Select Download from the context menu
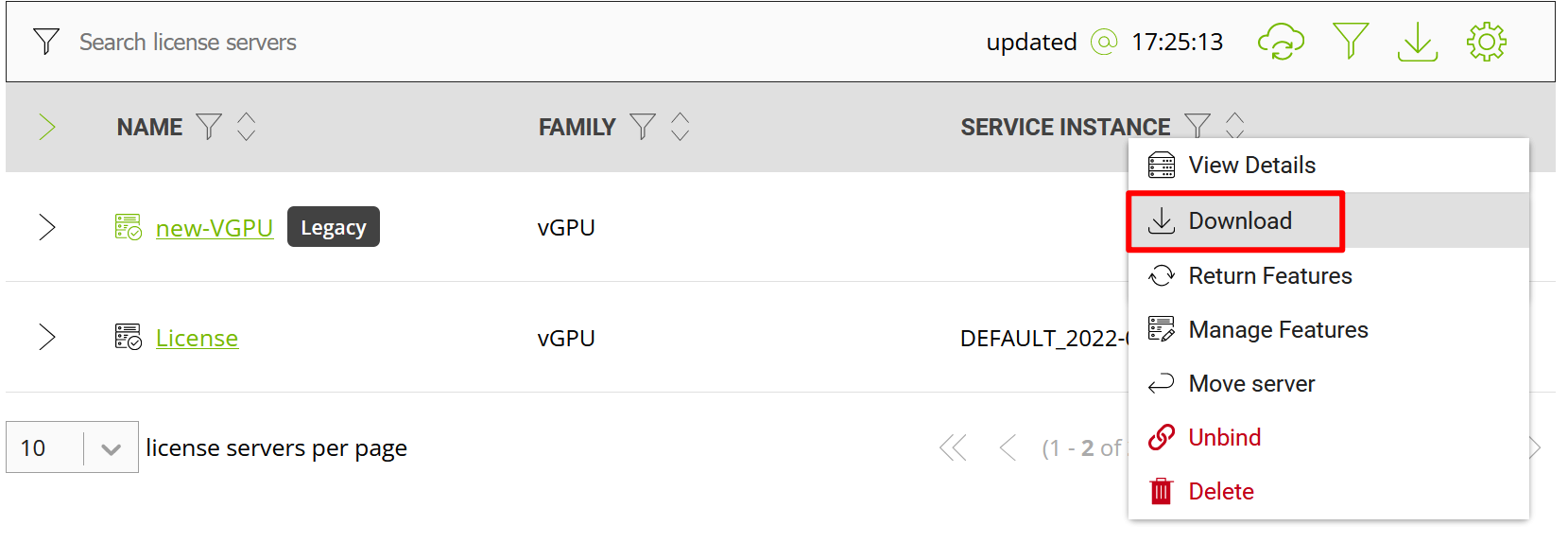The height and width of the screenshot is (543, 1568). click(1239, 221)
